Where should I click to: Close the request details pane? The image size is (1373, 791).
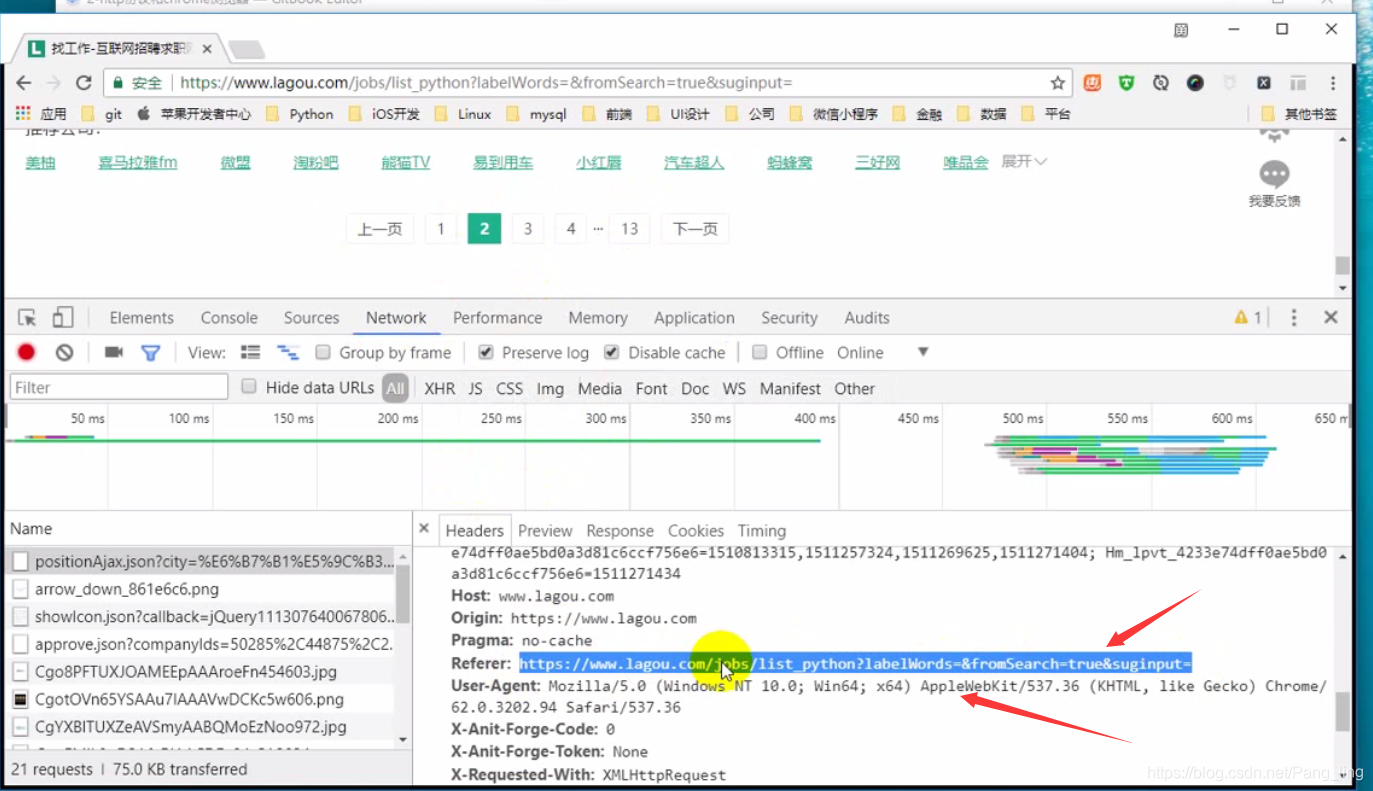(x=424, y=529)
